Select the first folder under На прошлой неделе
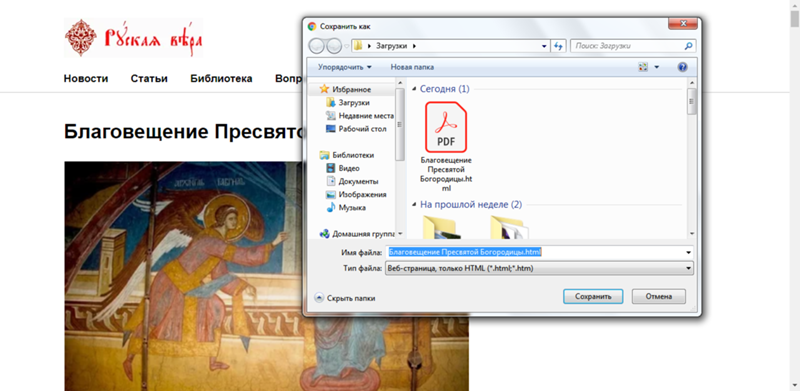Screen dimensions: 800x391 click(441, 228)
